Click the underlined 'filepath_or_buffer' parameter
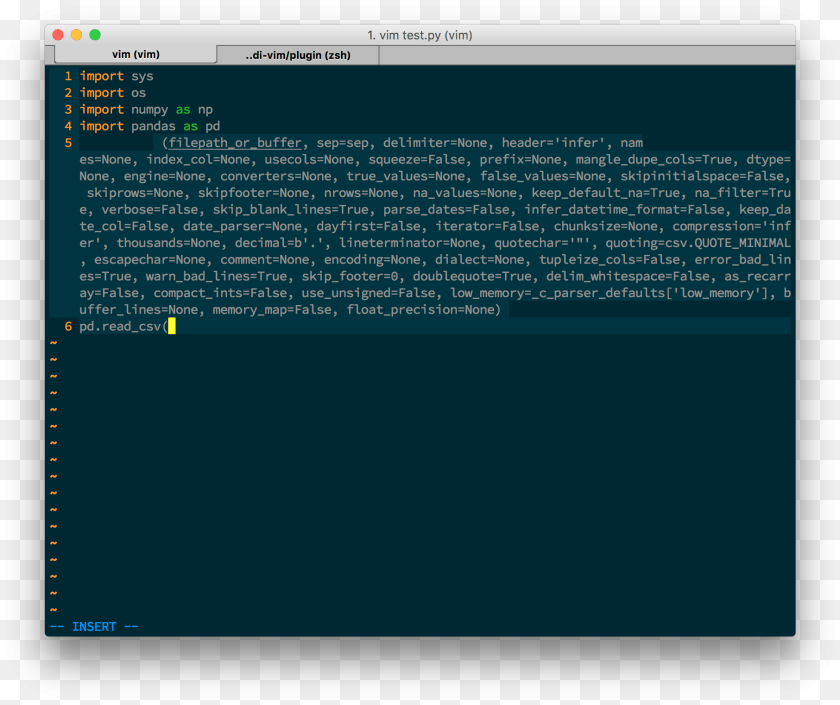Viewport: 840px width, 705px height. (x=235, y=143)
